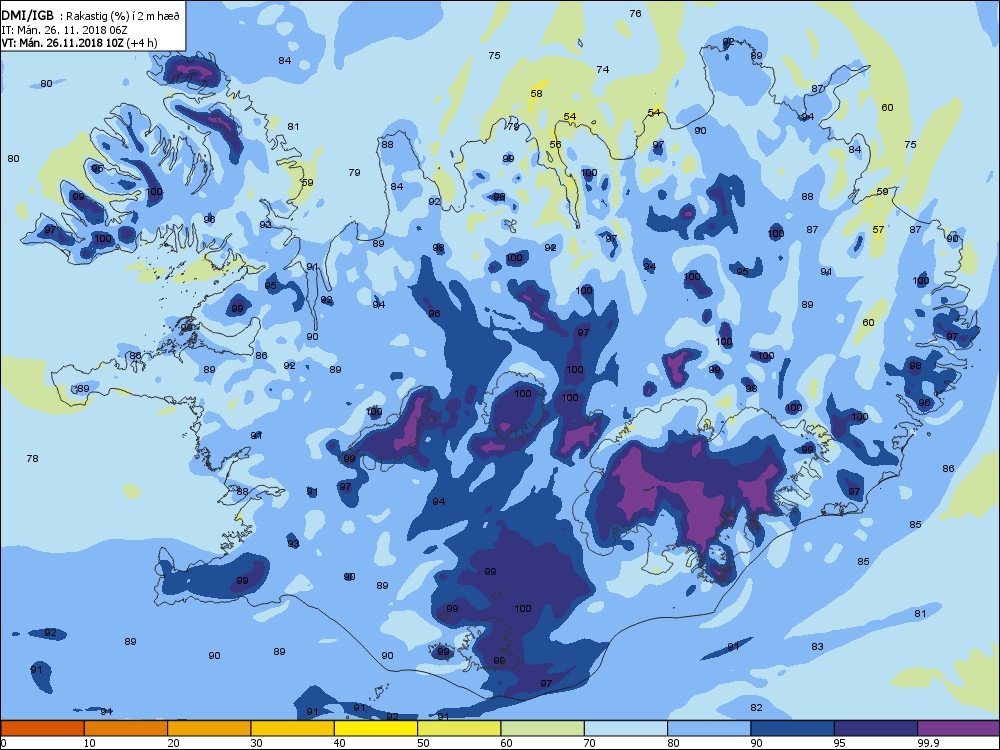Choose the purple above-99.9 legend swatch

click(959, 728)
